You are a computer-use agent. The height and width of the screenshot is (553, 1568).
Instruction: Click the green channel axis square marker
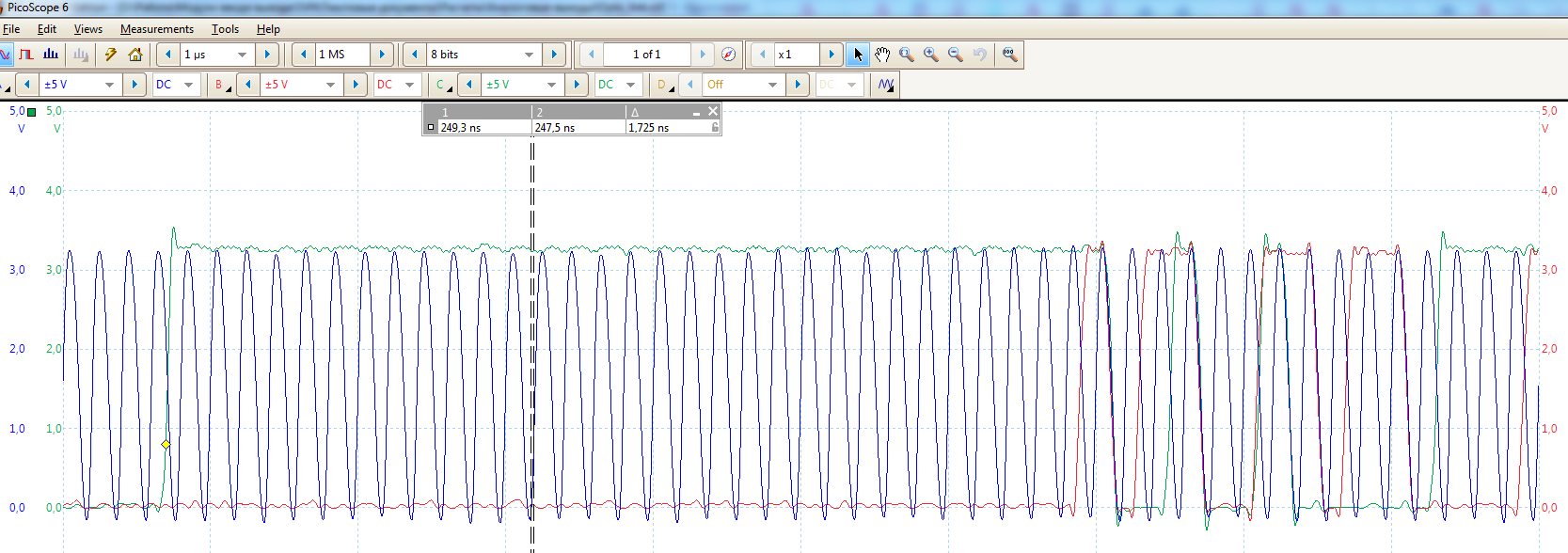coord(31,112)
